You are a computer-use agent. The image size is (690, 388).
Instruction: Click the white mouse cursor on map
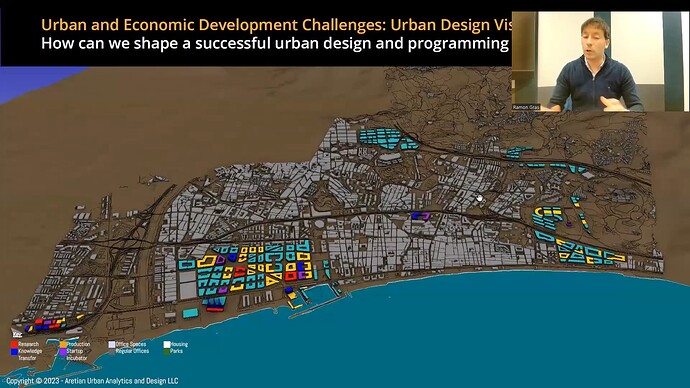click(480, 198)
